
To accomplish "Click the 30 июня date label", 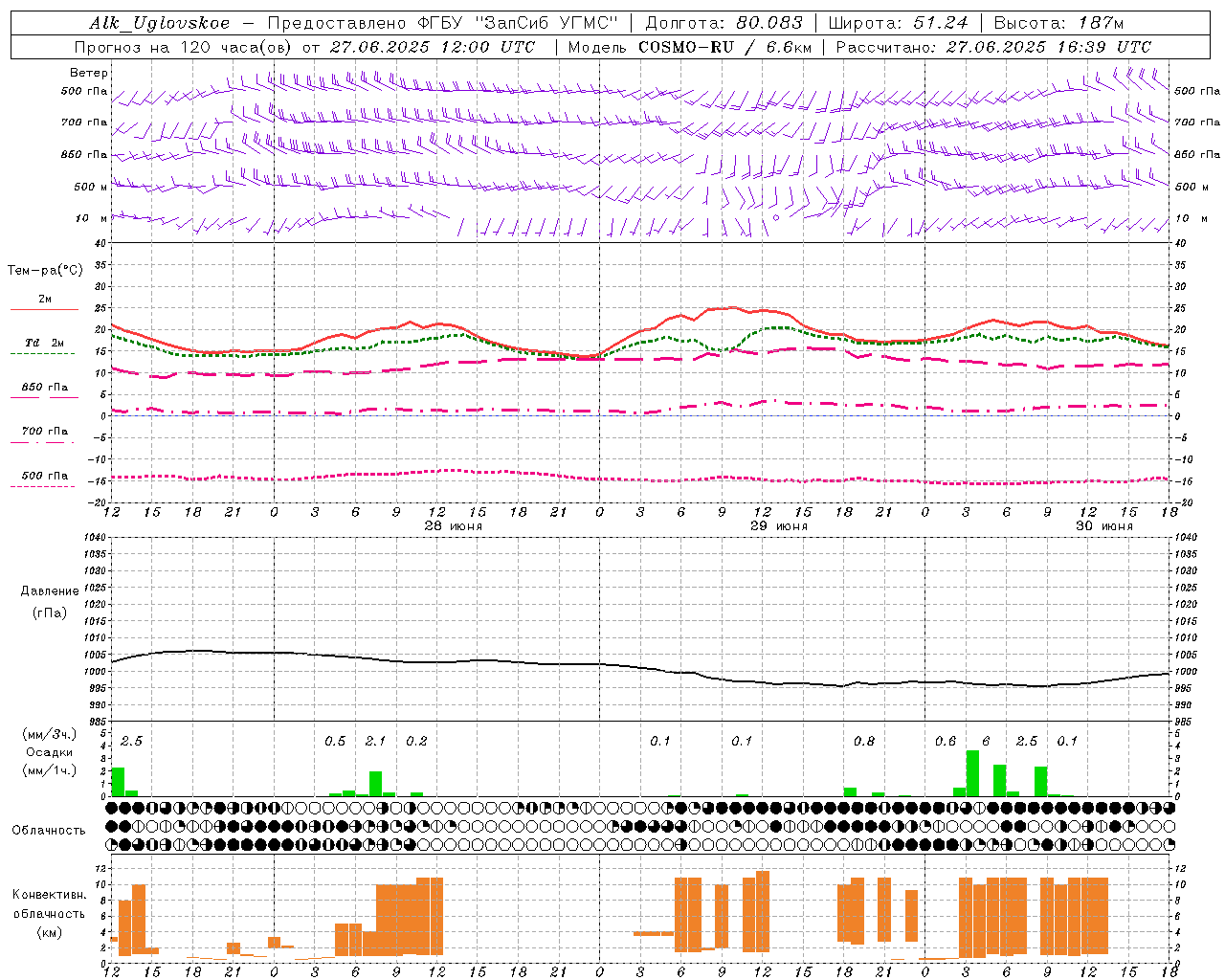I will click(x=1104, y=526).
